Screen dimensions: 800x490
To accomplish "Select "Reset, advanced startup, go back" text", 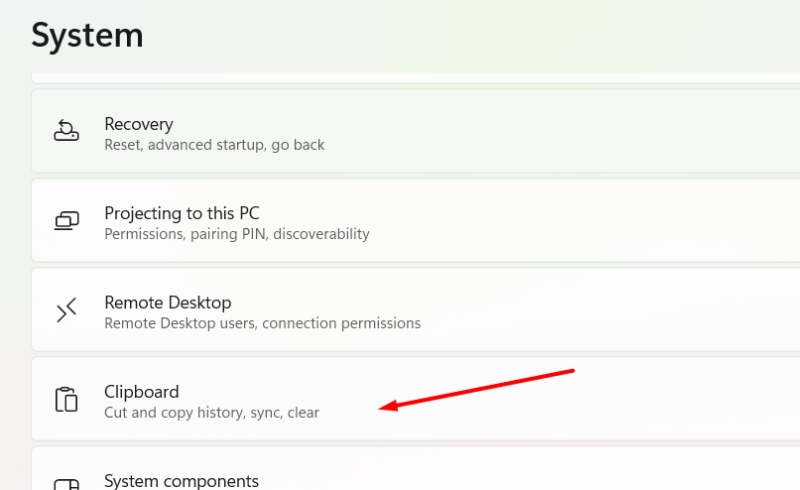I will click(214, 145).
